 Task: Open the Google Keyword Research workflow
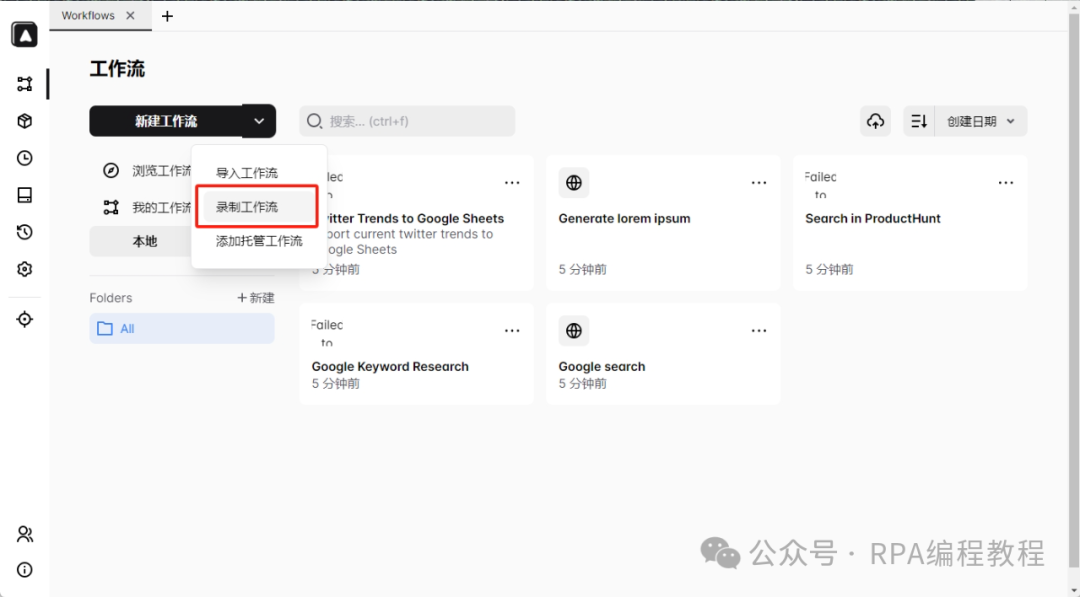pos(390,367)
